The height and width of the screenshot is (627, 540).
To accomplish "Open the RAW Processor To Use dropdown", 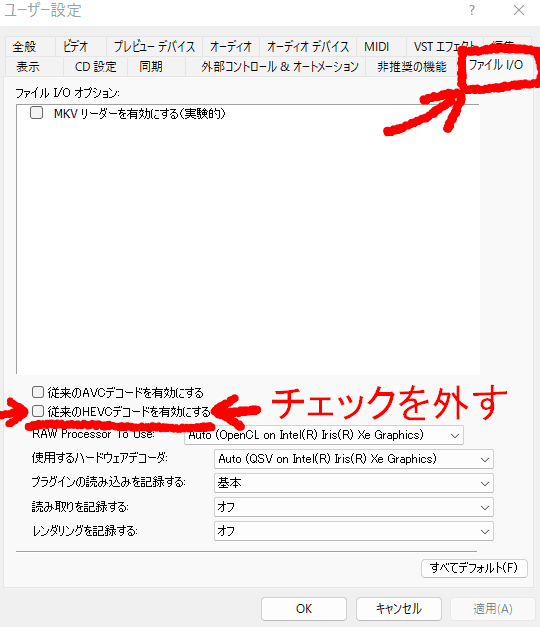I will [324, 435].
